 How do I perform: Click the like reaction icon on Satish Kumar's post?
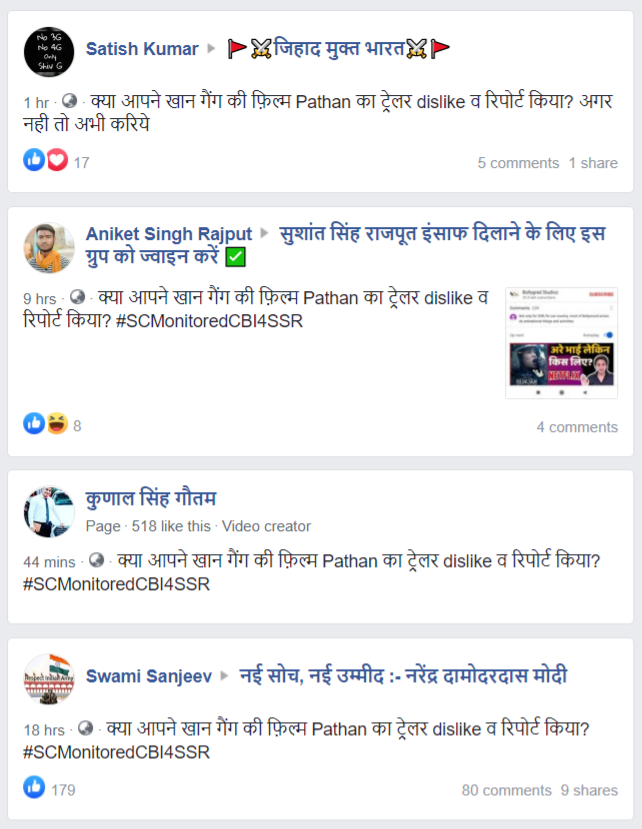click(34, 159)
